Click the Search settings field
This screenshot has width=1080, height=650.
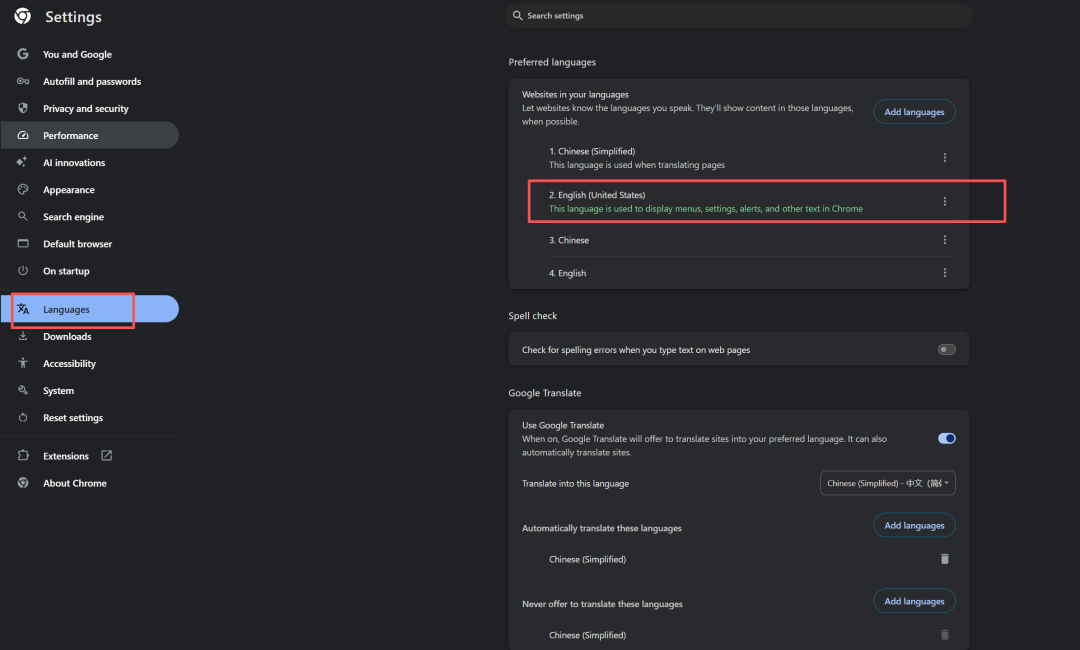740,16
